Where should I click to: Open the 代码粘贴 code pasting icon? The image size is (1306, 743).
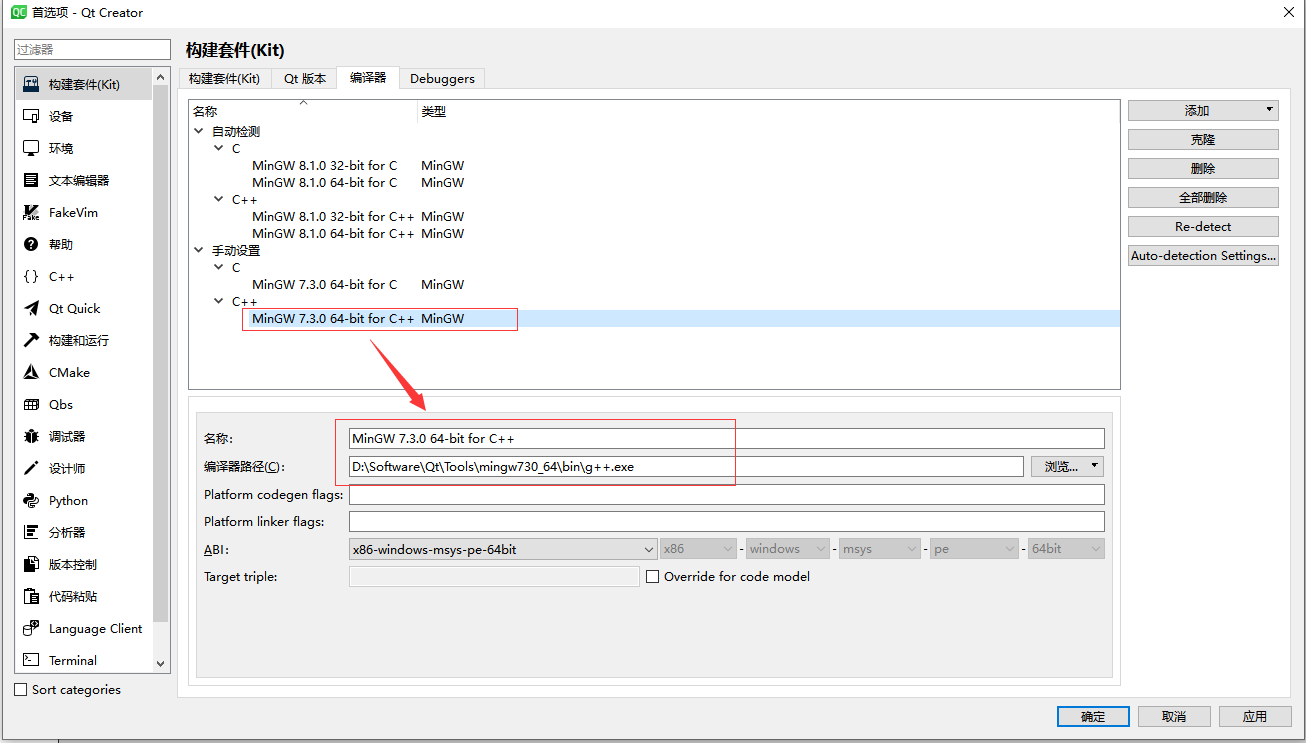pos(31,596)
